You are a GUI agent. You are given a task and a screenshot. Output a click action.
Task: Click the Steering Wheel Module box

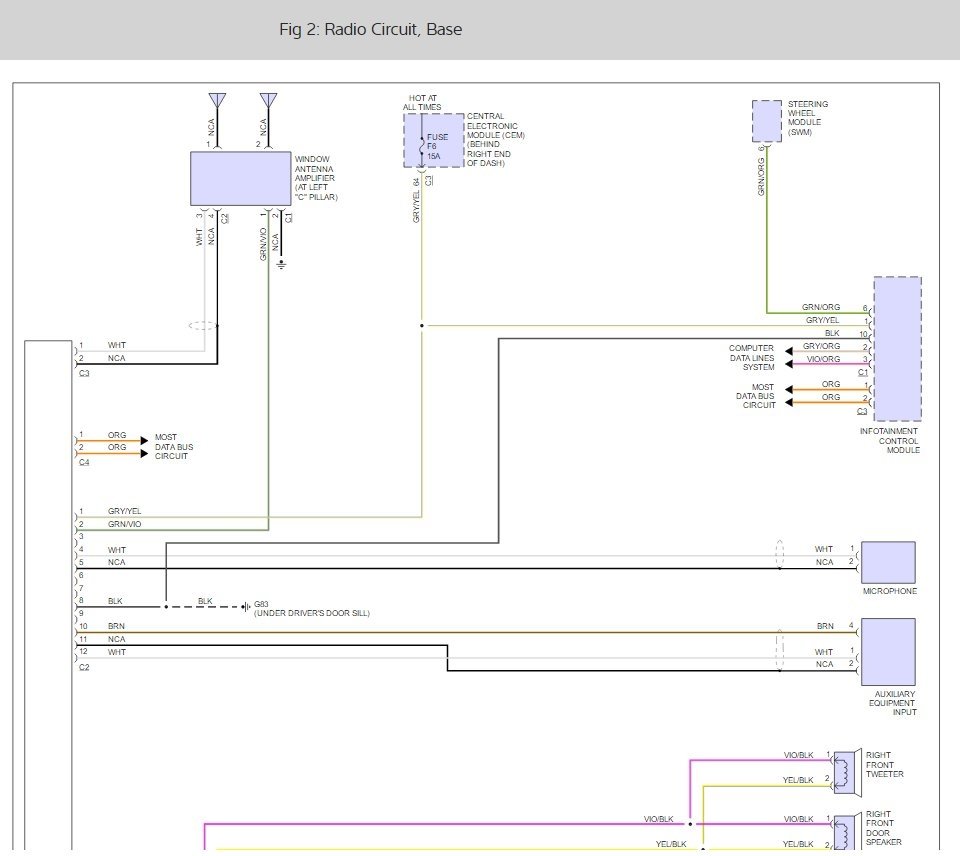coord(767,121)
